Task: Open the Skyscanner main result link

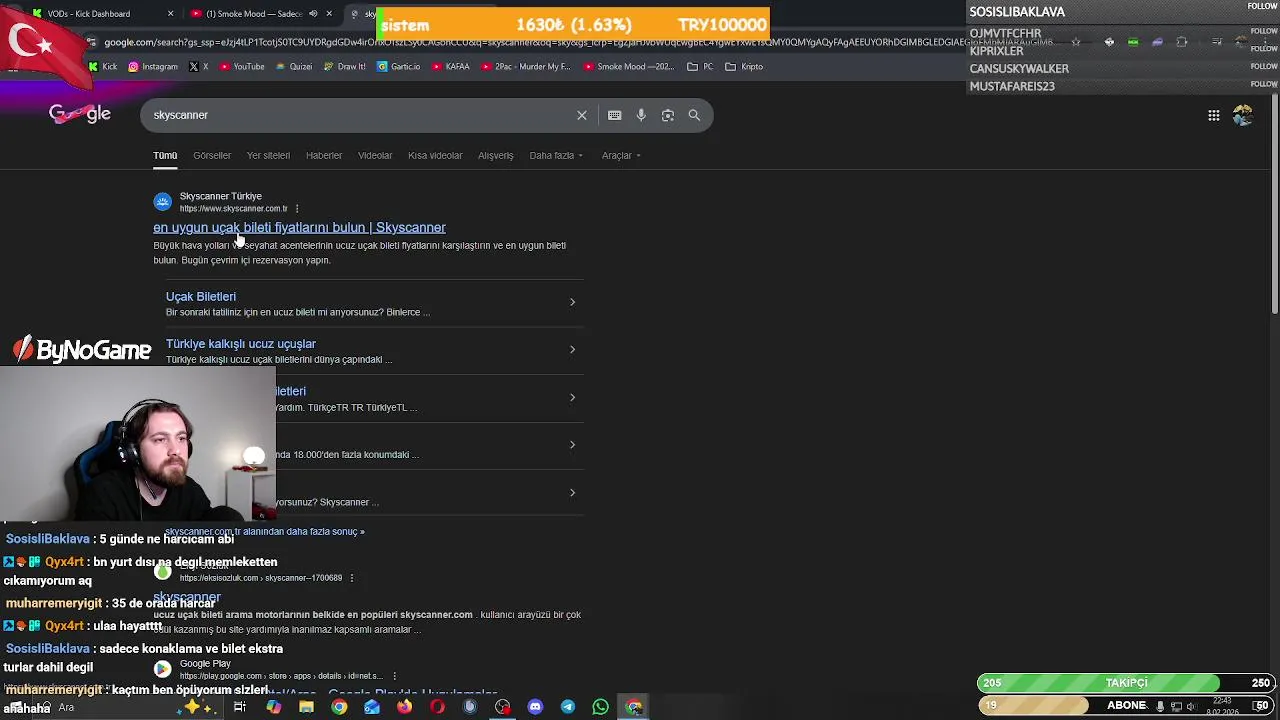Action: click(299, 227)
